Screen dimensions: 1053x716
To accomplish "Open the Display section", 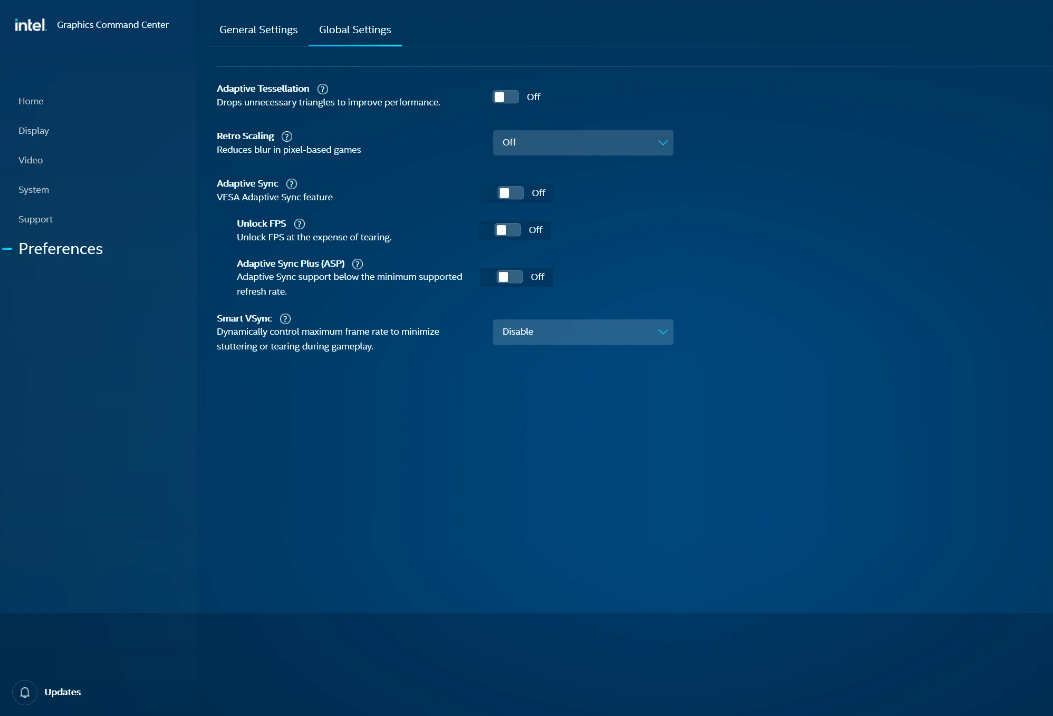I will point(34,131).
